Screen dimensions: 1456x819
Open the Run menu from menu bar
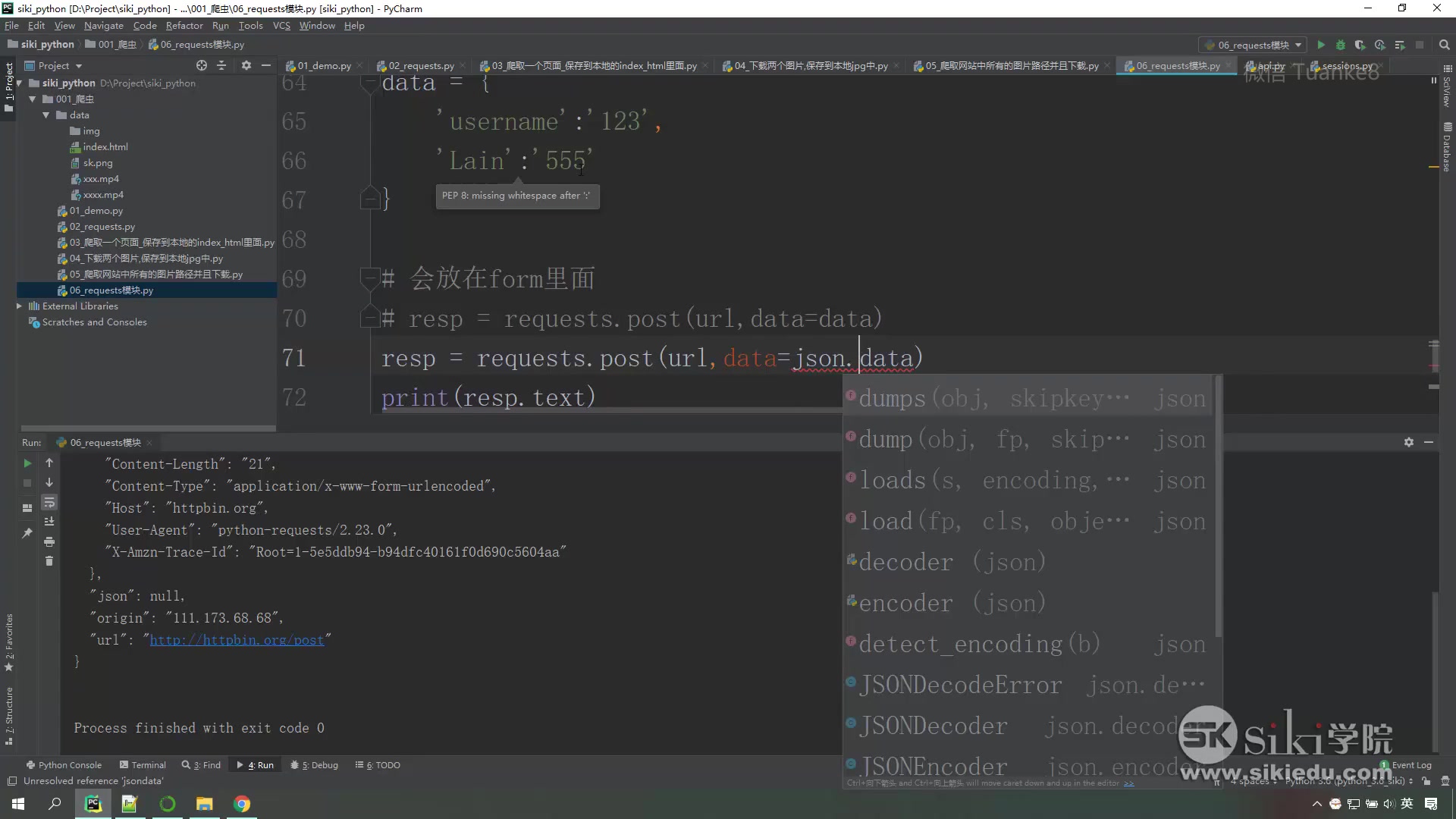[x=220, y=26]
